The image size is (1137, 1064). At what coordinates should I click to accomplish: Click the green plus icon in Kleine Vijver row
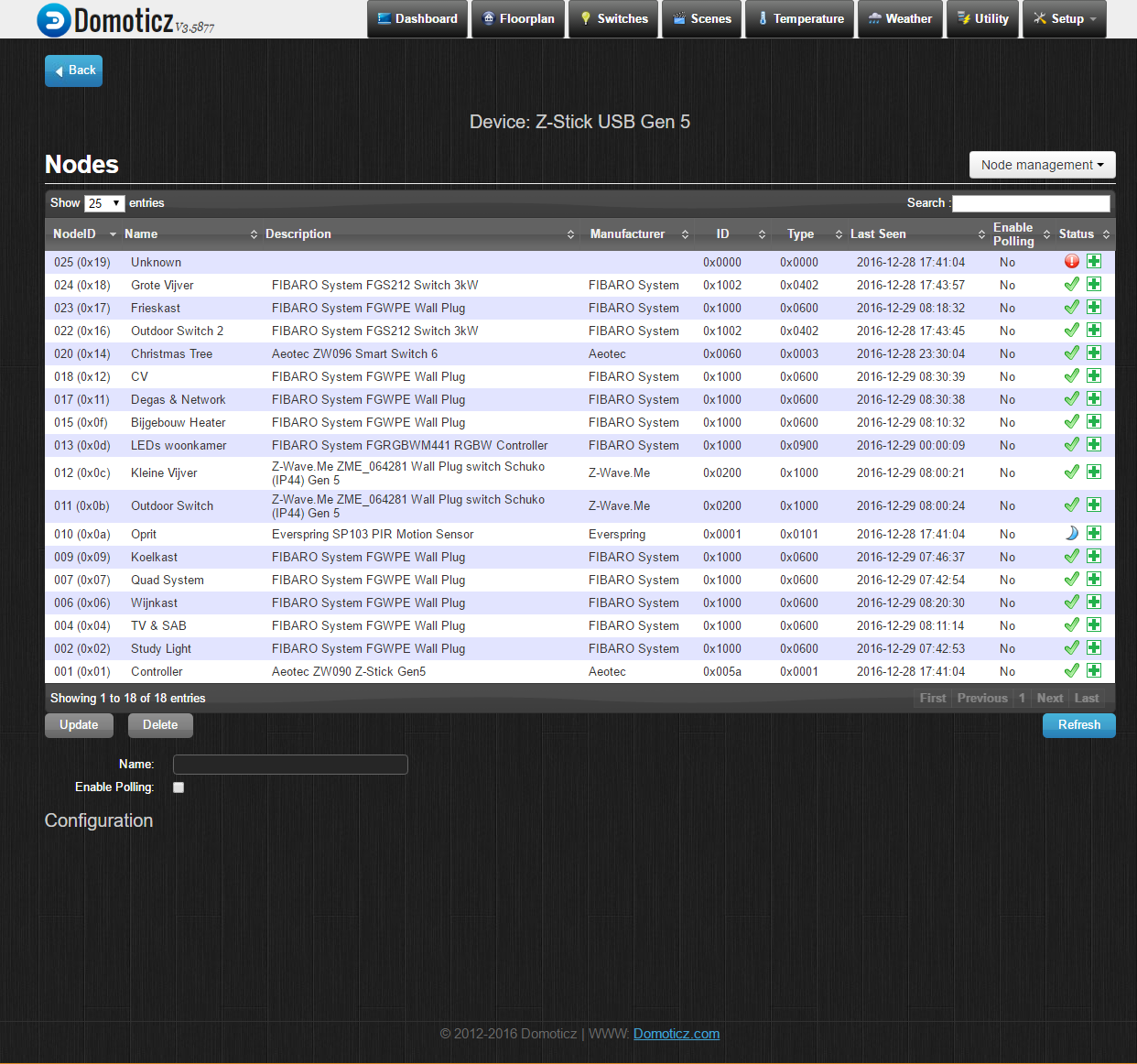tap(1094, 472)
